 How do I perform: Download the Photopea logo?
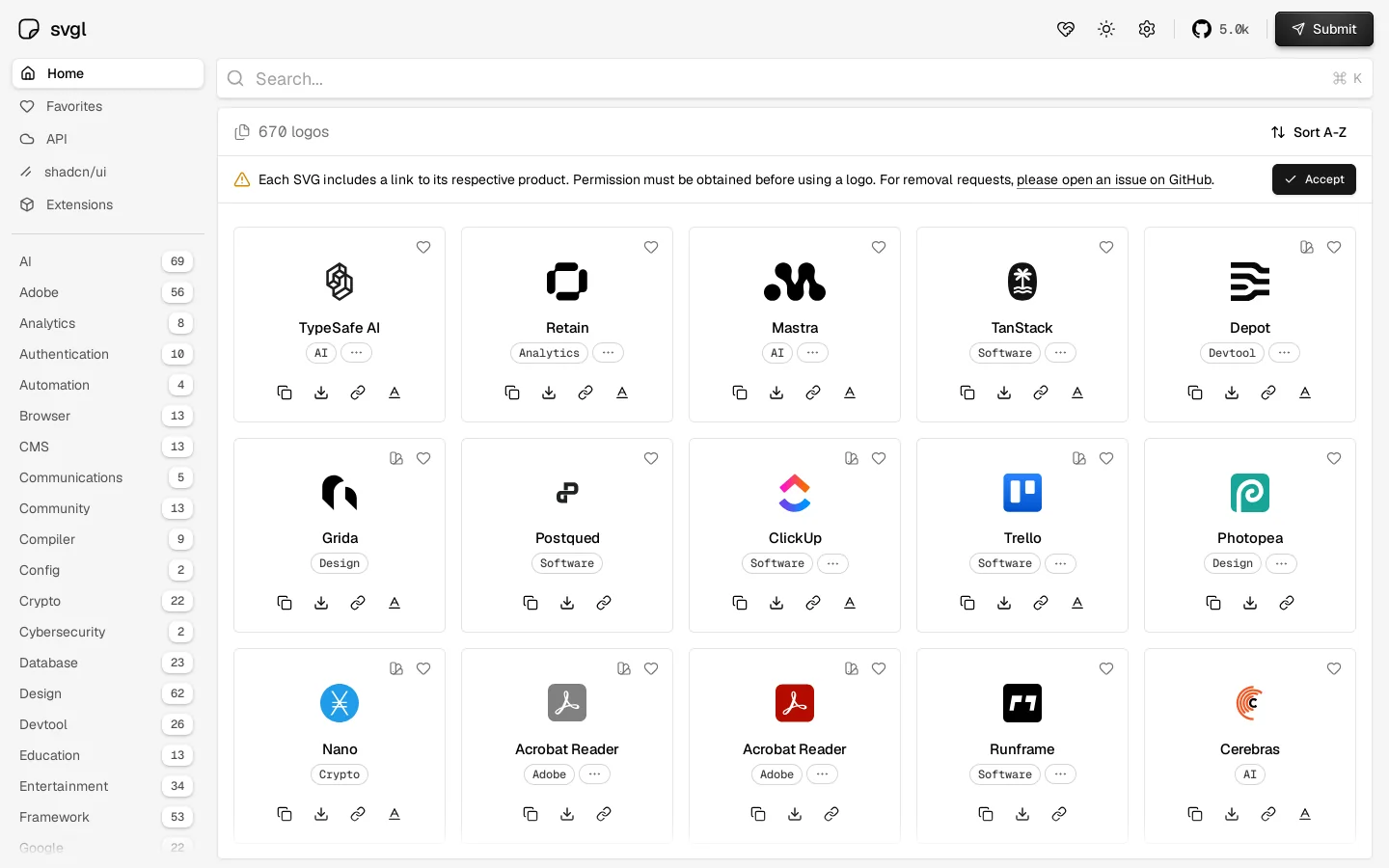[1250, 603]
